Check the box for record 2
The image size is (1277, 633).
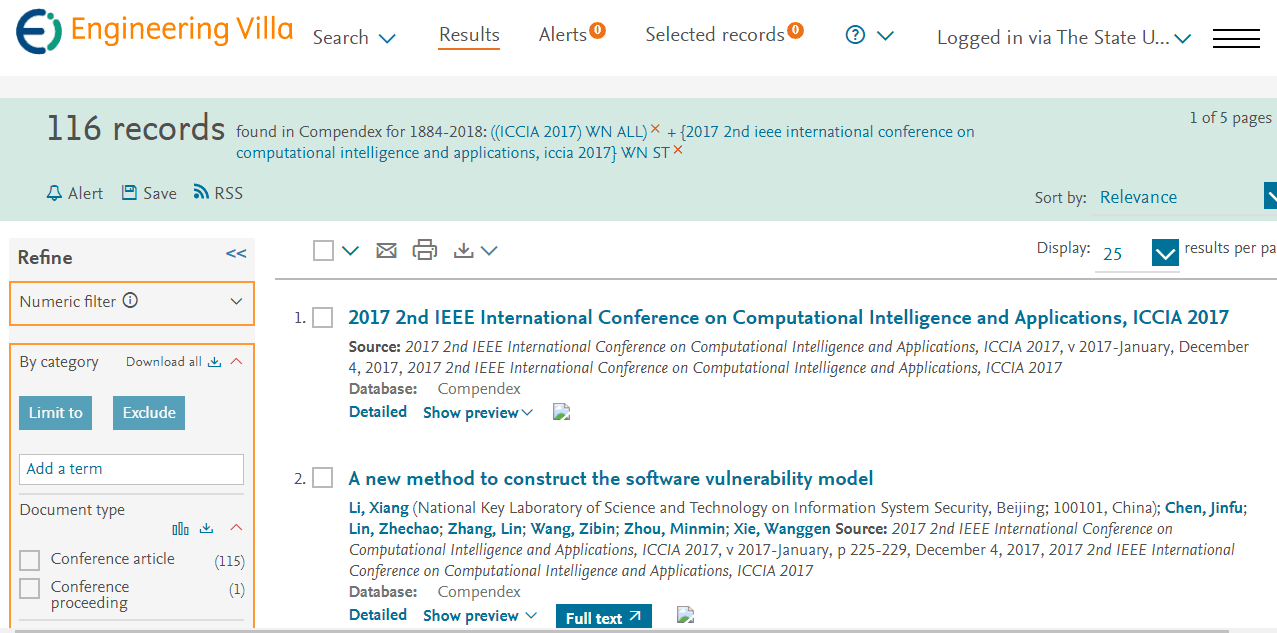point(322,478)
